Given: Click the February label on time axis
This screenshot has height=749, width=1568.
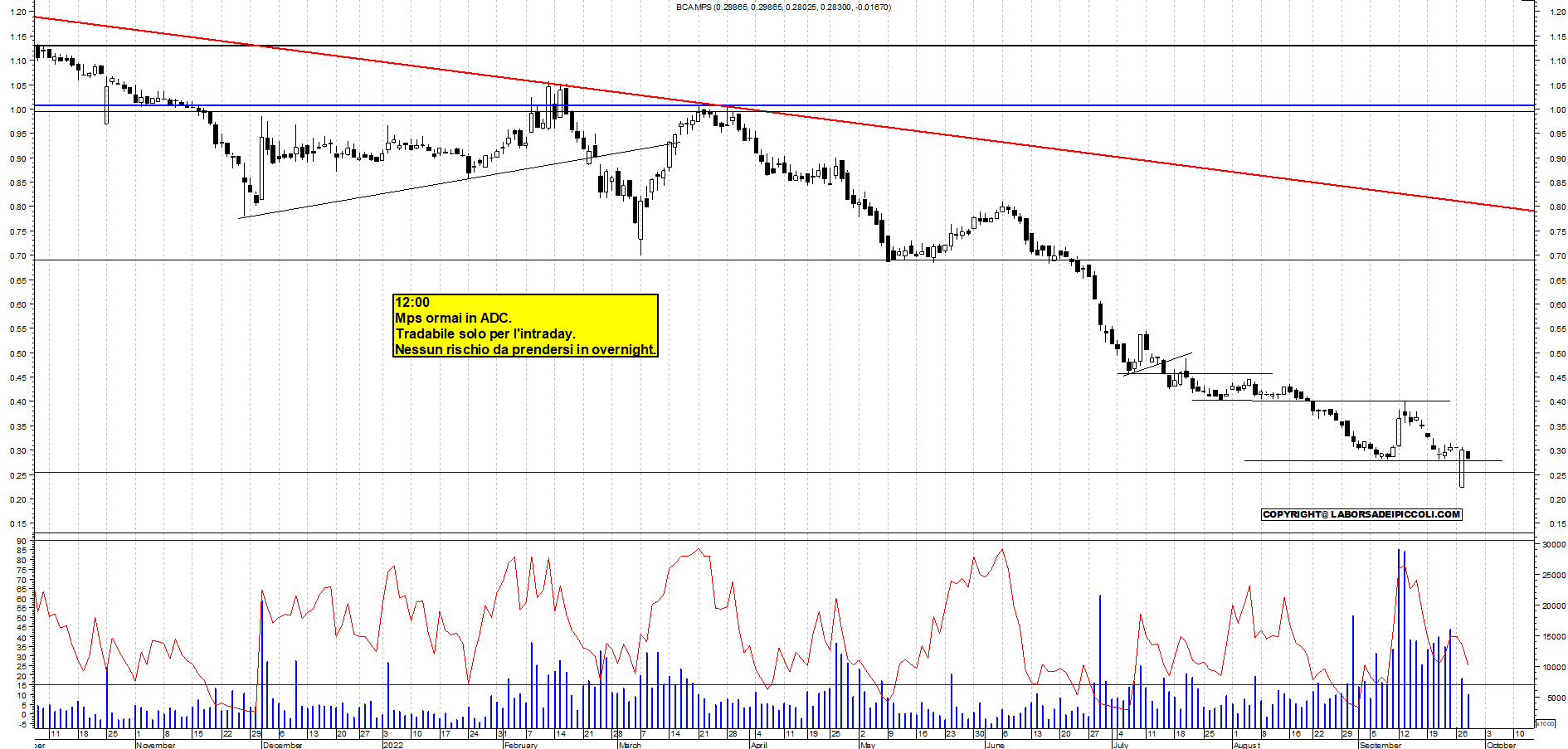Looking at the screenshot, I should [x=521, y=745].
